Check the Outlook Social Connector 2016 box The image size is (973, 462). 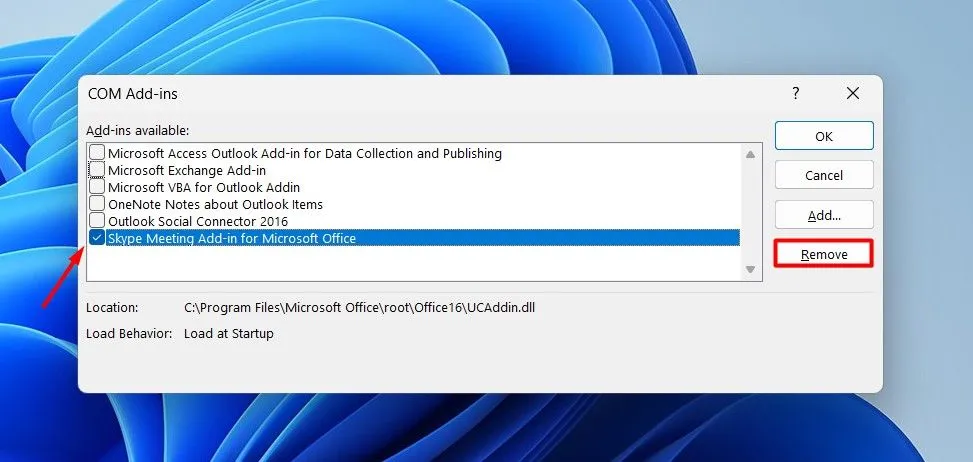pyautogui.click(x=97, y=221)
